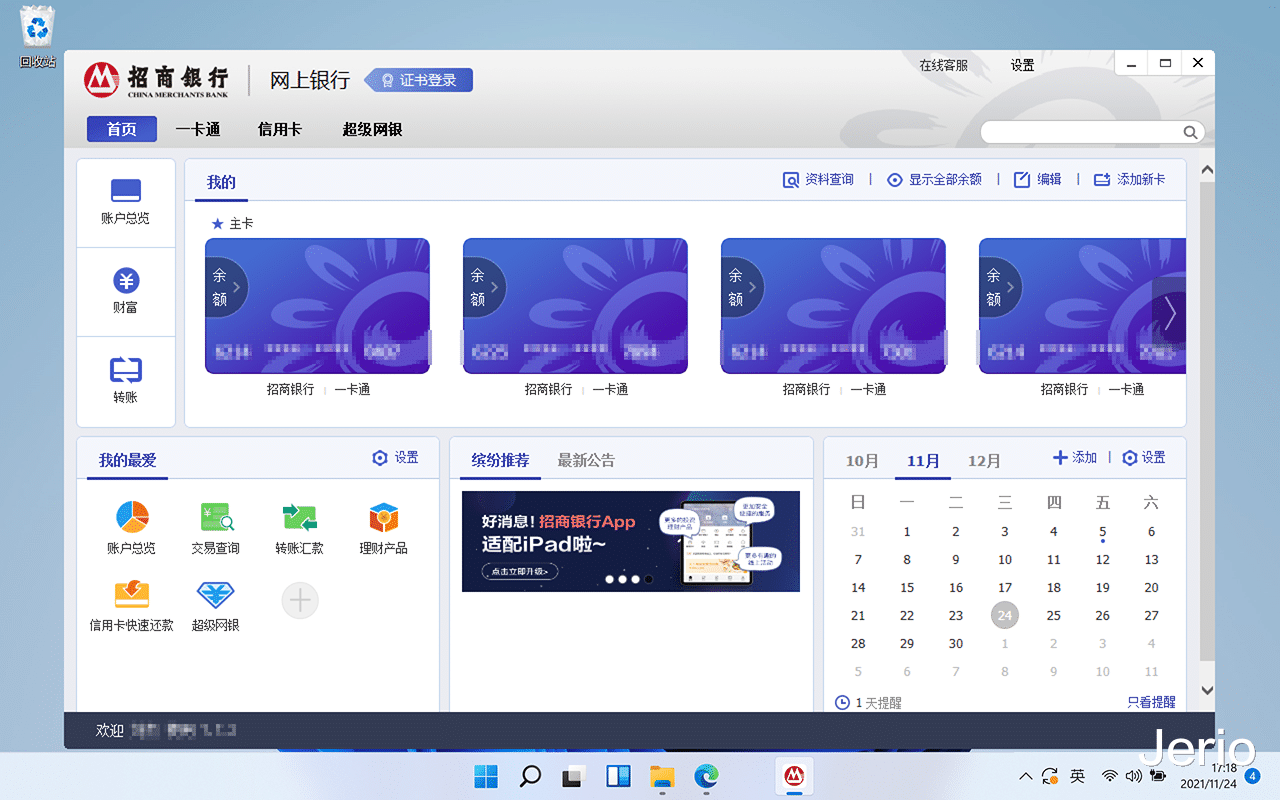Screen dimensions: 1280x800
Task: Open the Recycle Bin desktop icon
Action: click(38, 37)
